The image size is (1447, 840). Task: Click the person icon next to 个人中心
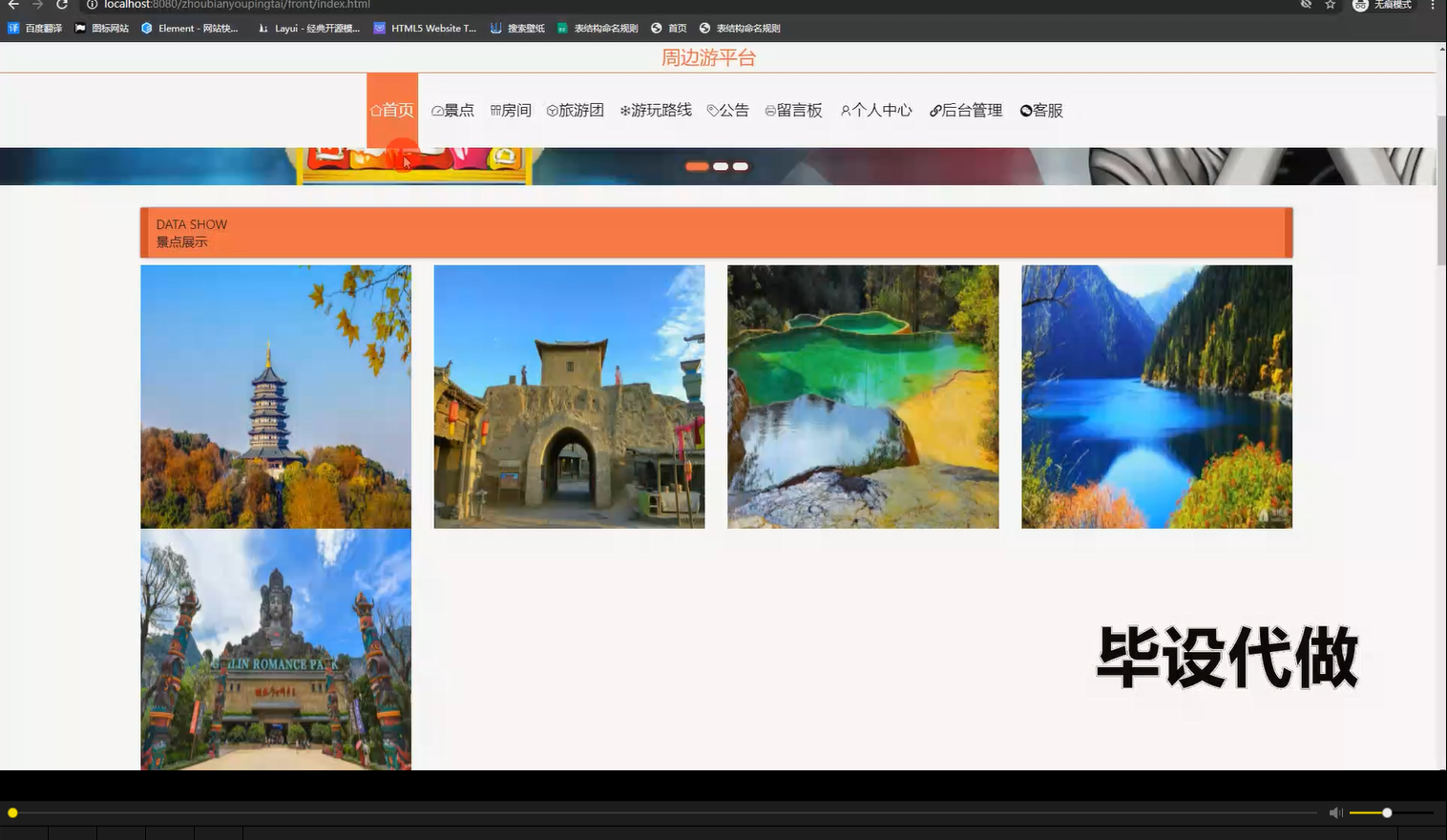(x=844, y=110)
